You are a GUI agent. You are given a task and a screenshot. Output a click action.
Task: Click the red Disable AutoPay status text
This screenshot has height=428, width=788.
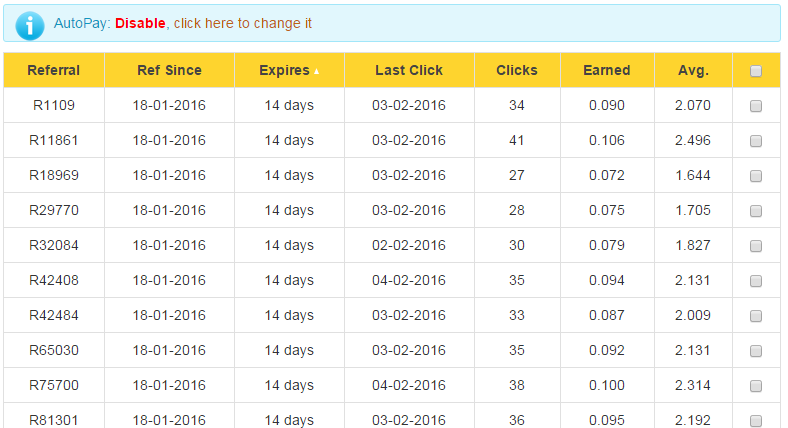pos(140,23)
